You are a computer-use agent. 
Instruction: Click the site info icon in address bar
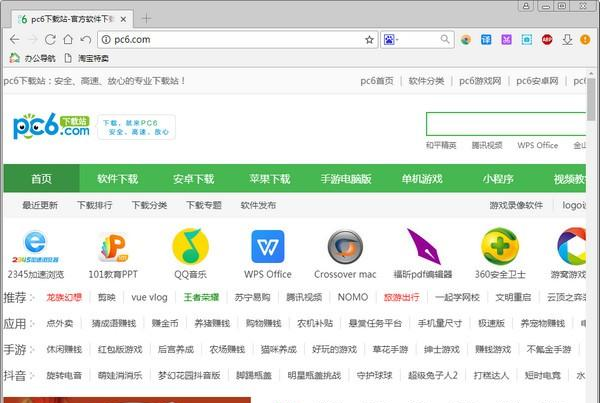click(x=106, y=39)
